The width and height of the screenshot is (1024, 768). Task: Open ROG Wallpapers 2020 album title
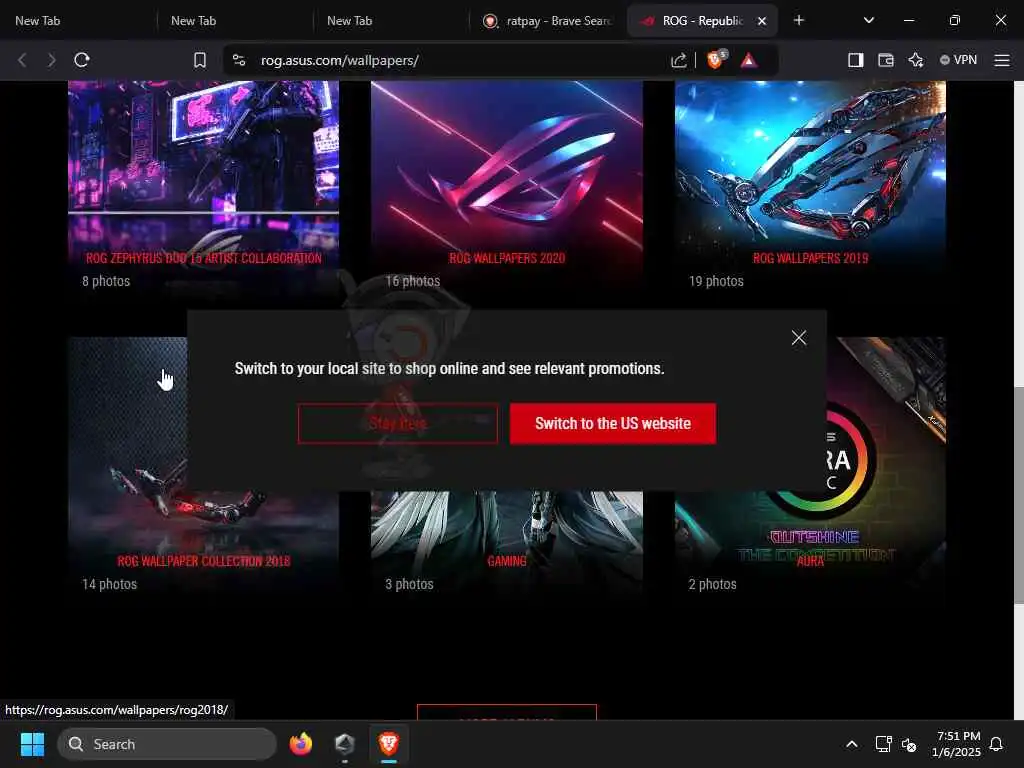coord(507,258)
